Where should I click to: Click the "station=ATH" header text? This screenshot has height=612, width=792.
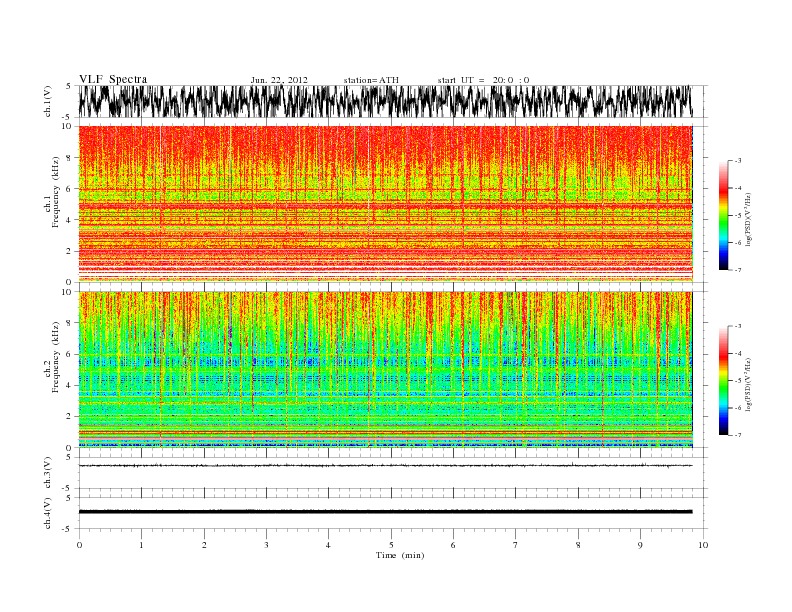pos(371,80)
